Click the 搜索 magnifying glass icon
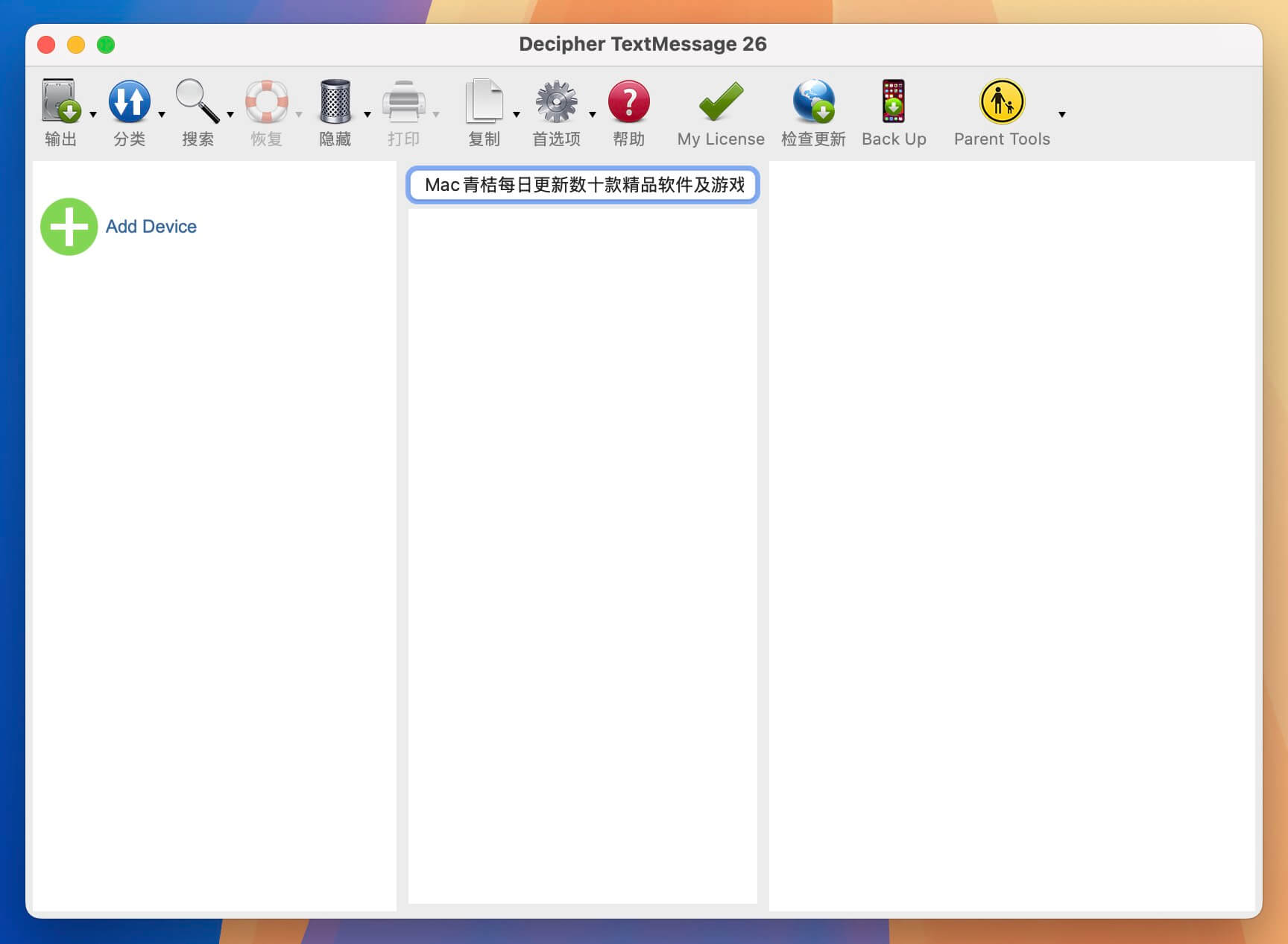This screenshot has width=1288, height=944. click(x=197, y=101)
